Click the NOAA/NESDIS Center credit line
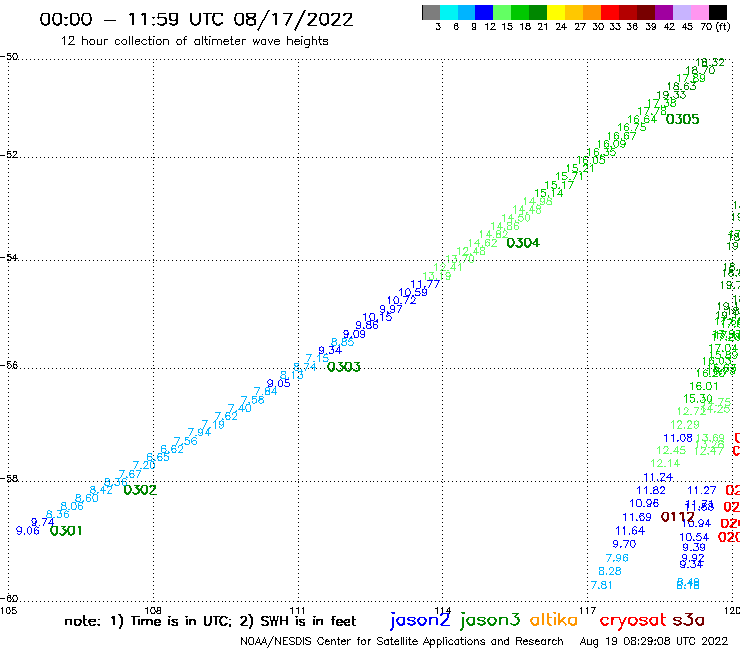This screenshot has height=650, width=740. pyautogui.click(x=402, y=642)
